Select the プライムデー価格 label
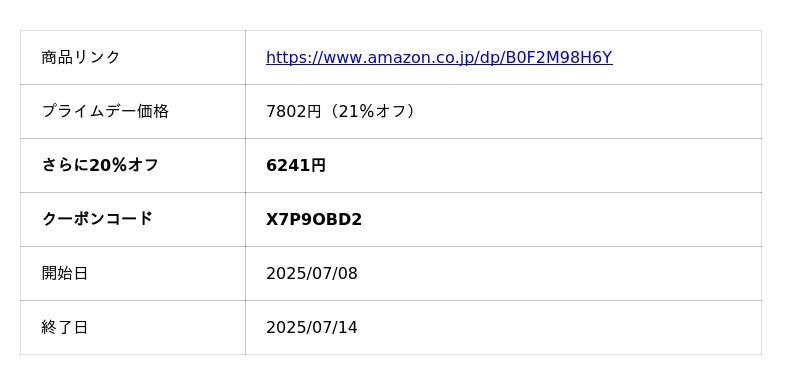 coord(105,111)
